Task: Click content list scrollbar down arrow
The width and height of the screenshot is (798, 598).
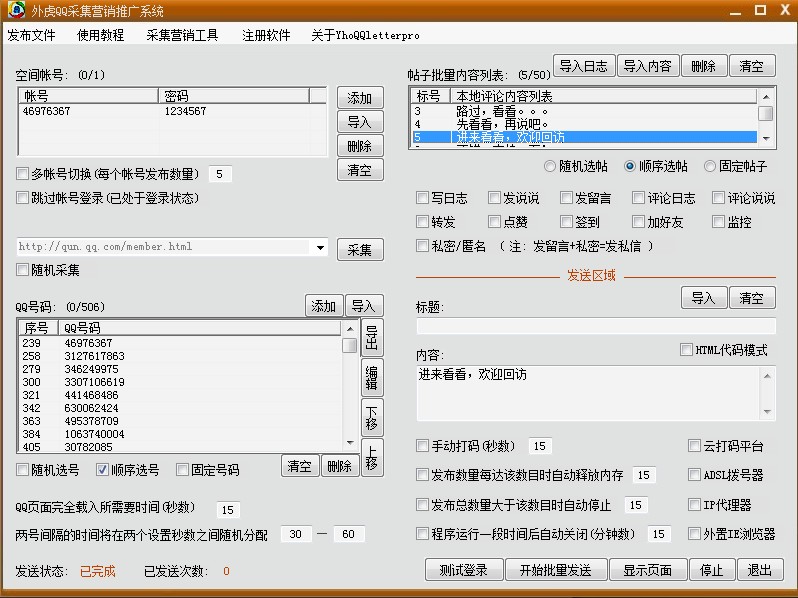Action: click(766, 138)
